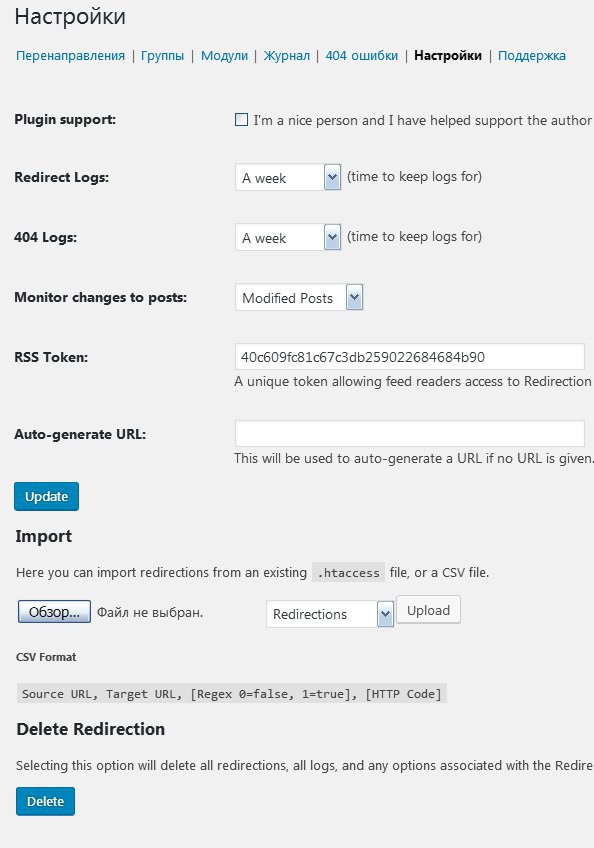Focus the RSS Token input field
594x848 pixels.
(x=410, y=357)
